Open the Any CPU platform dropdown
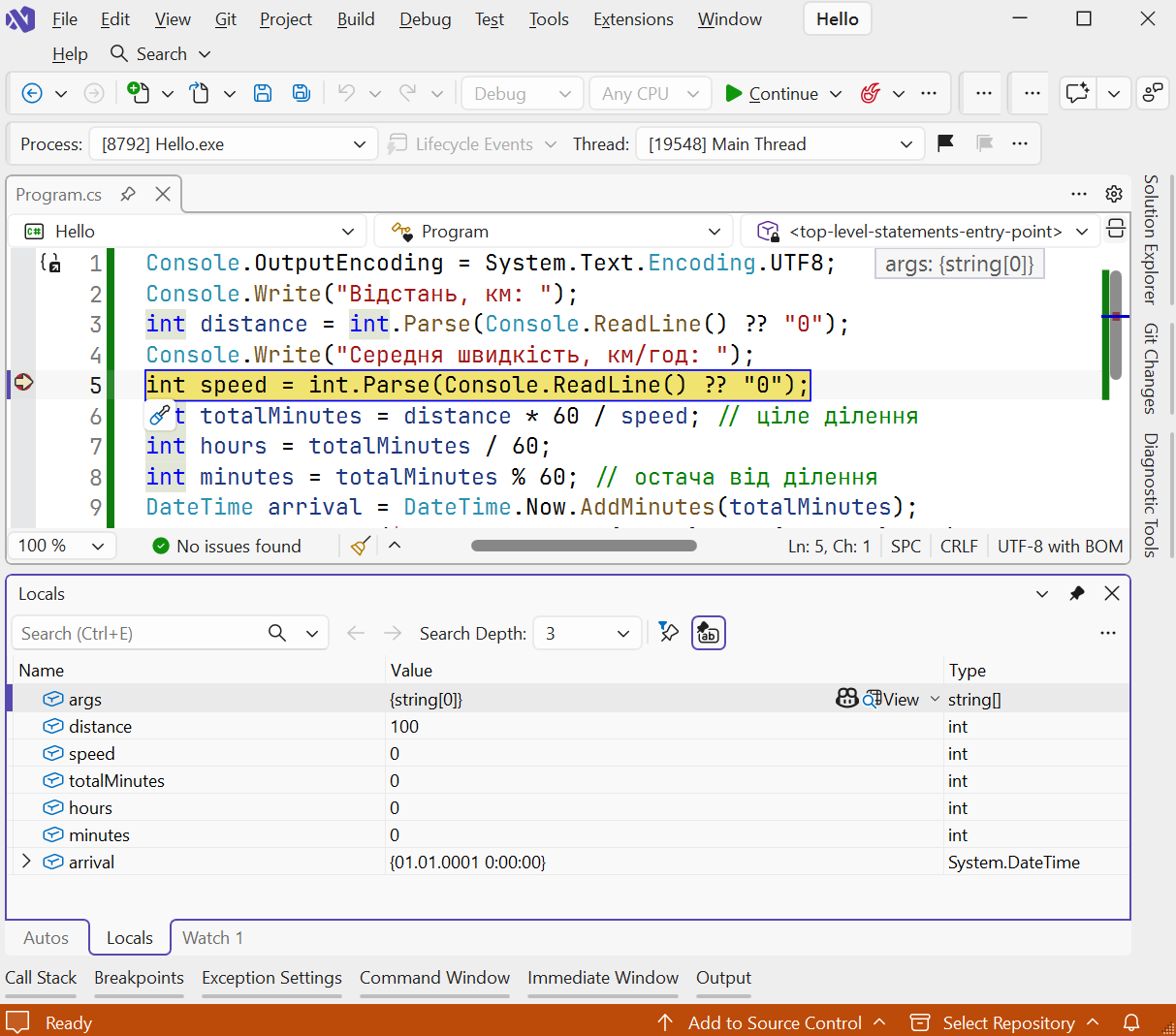The height and width of the screenshot is (1036, 1176). [651, 94]
